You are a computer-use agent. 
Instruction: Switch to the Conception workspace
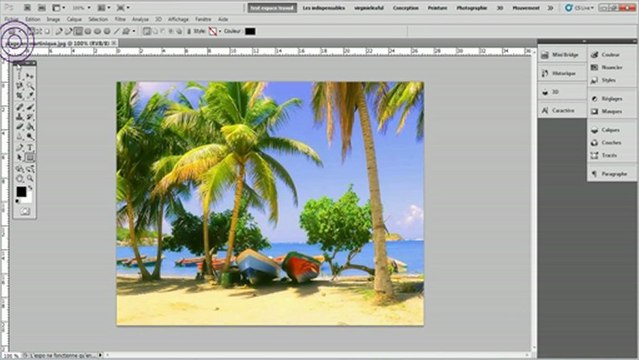tap(405, 8)
